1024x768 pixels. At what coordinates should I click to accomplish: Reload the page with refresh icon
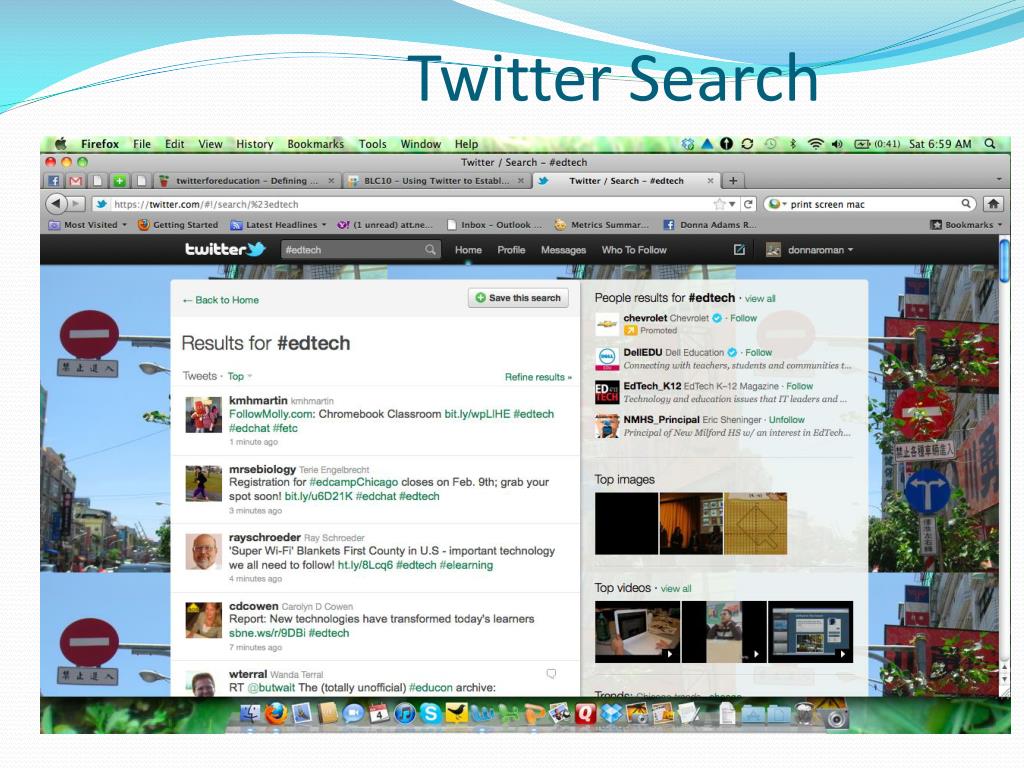[x=748, y=204]
